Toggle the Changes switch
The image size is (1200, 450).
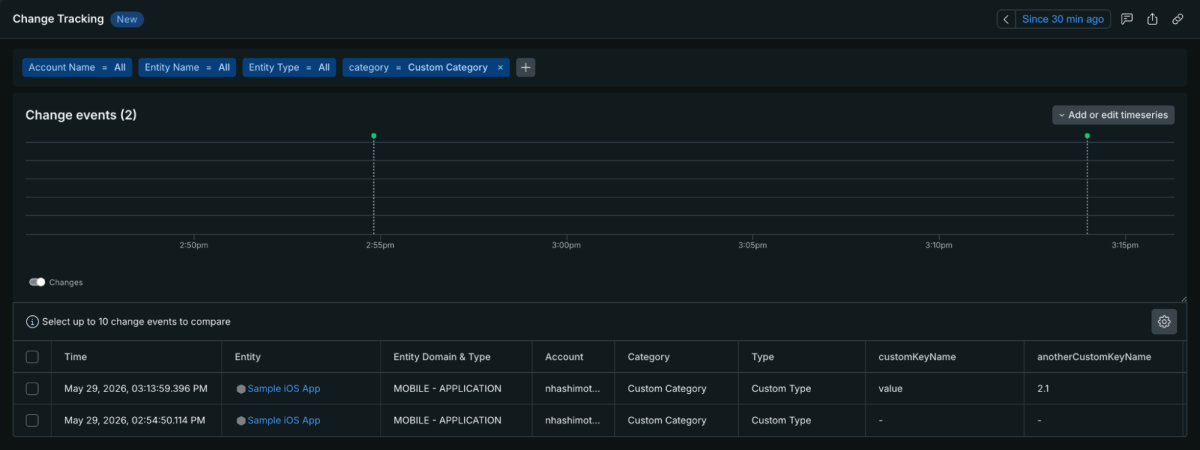tap(37, 282)
